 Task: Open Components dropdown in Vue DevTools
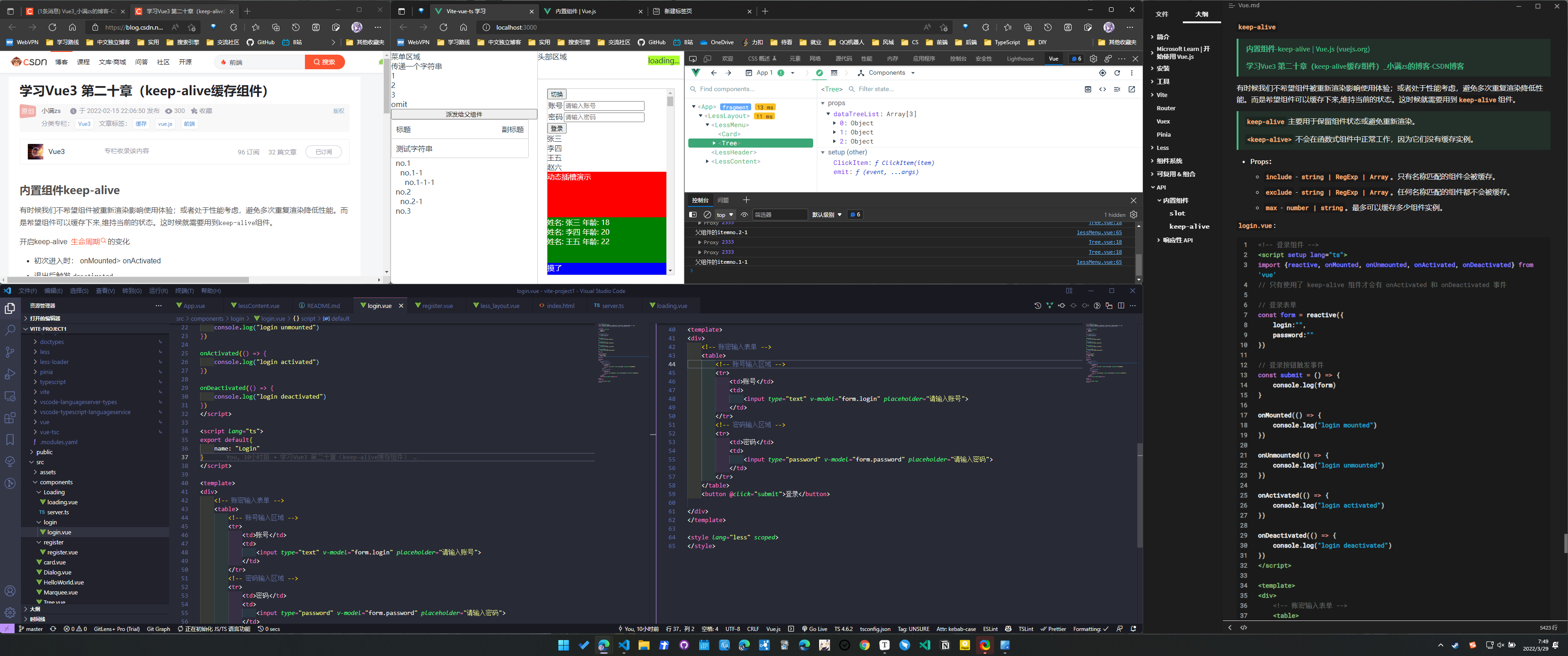pyautogui.click(x=886, y=73)
